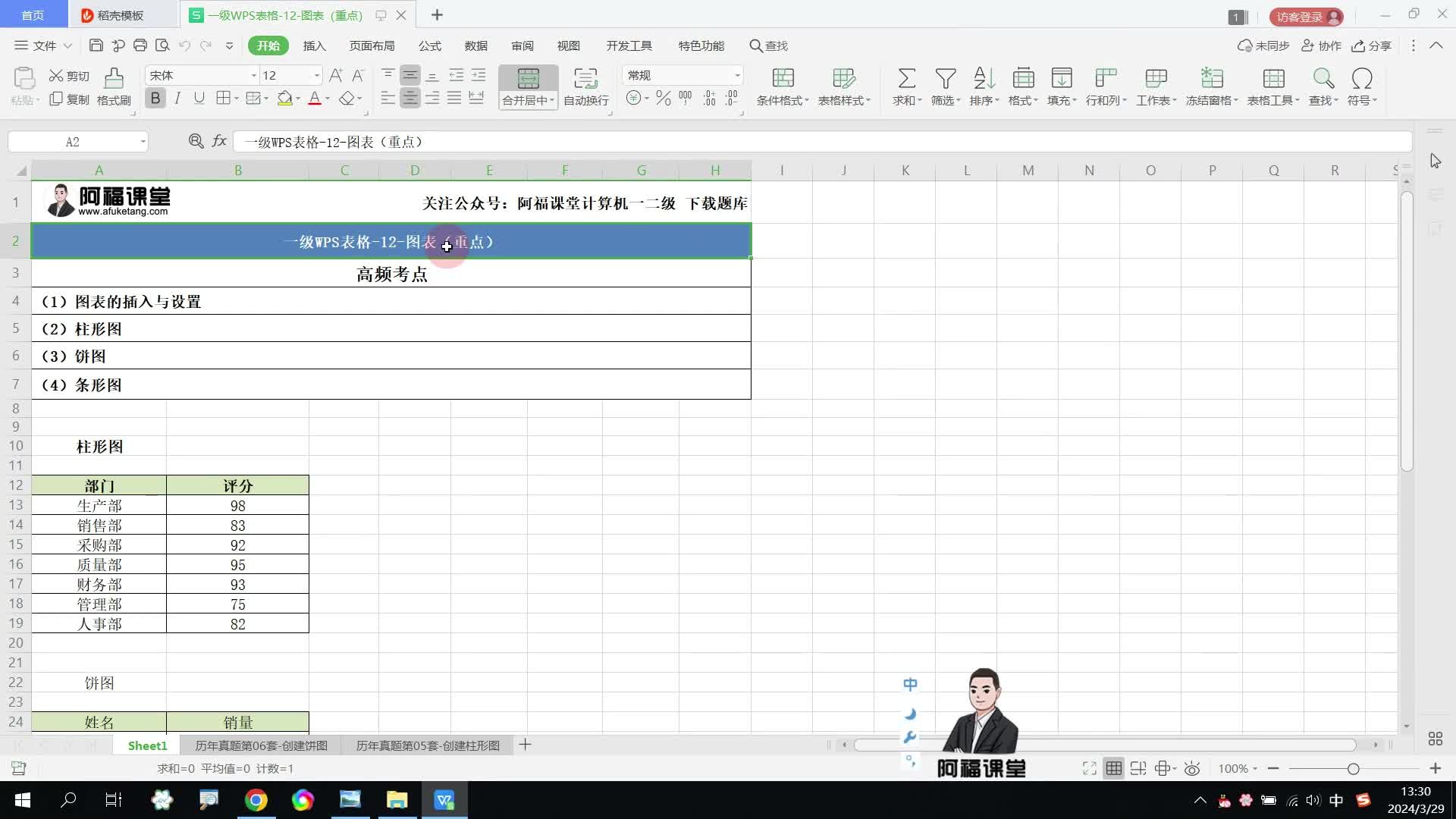The height and width of the screenshot is (819, 1456).
Task: Click the Sort (排序) icon
Action: click(984, 79)
